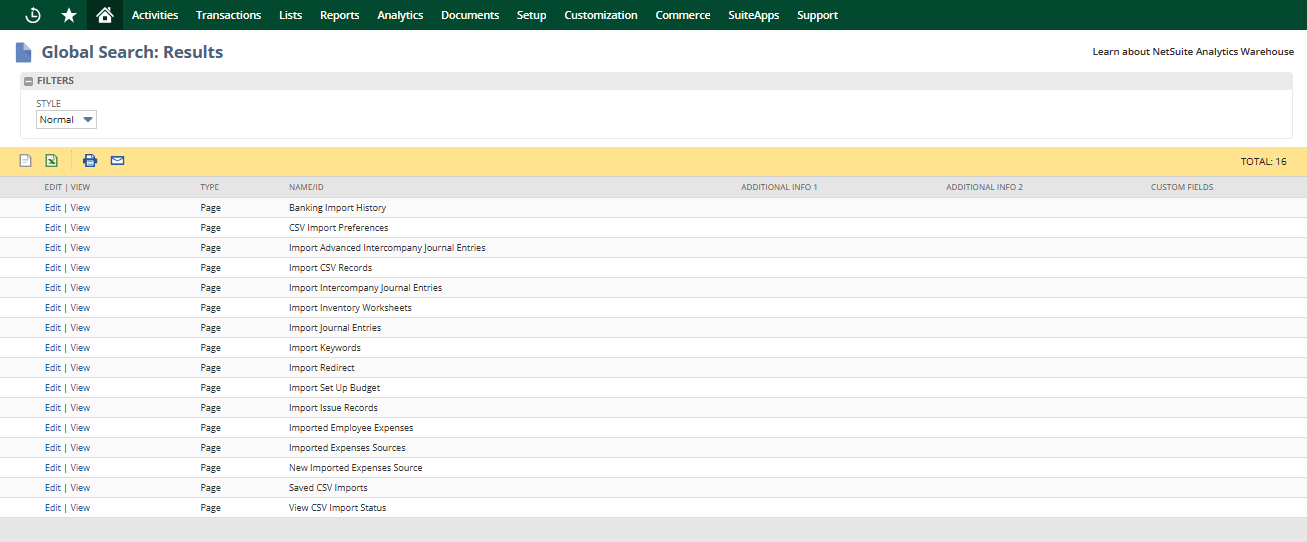Export results to Excel icon
Screen dimensions: 1307x542
coord(52,161)
